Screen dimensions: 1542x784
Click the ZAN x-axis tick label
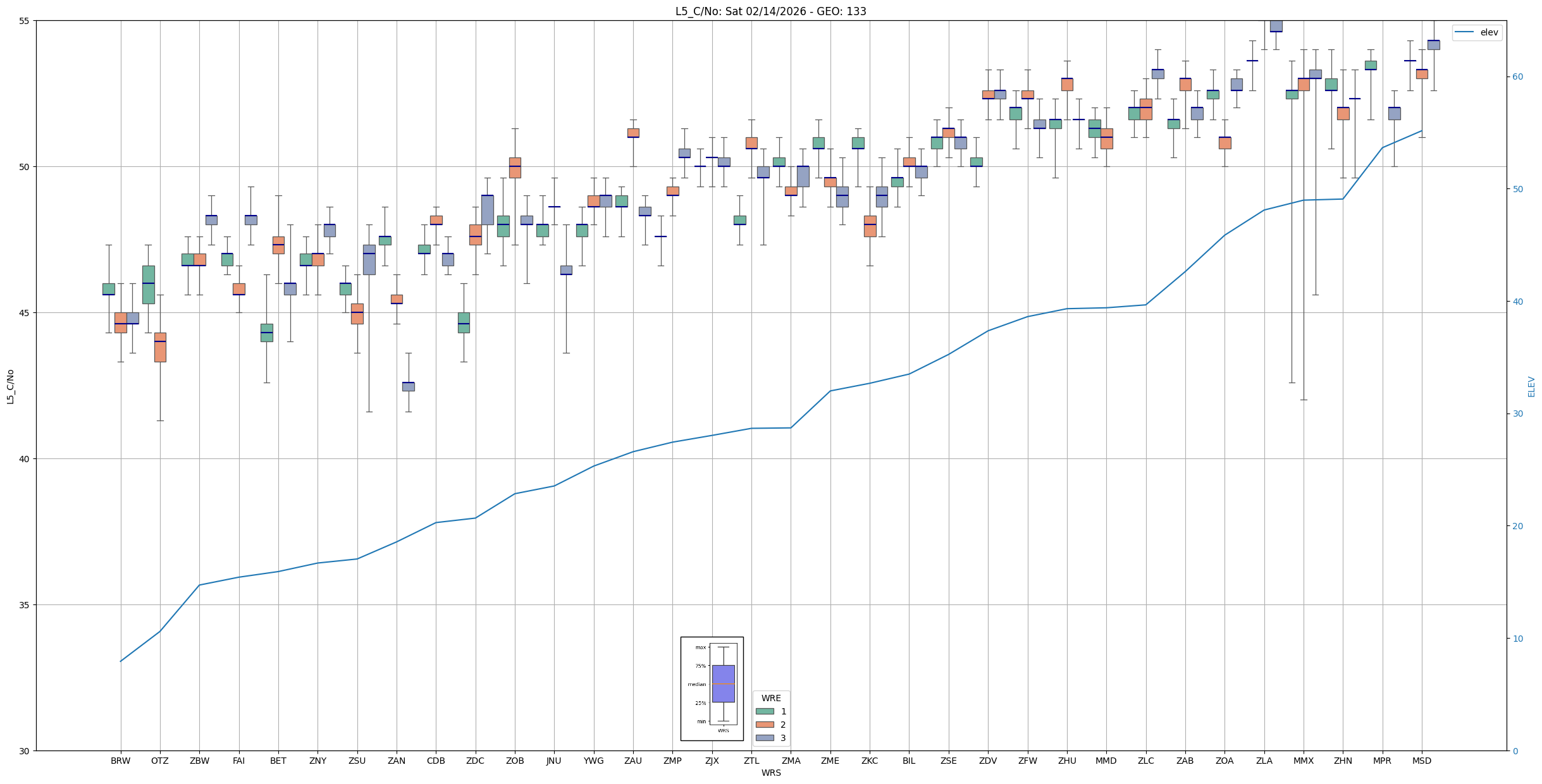click(397, 761)
